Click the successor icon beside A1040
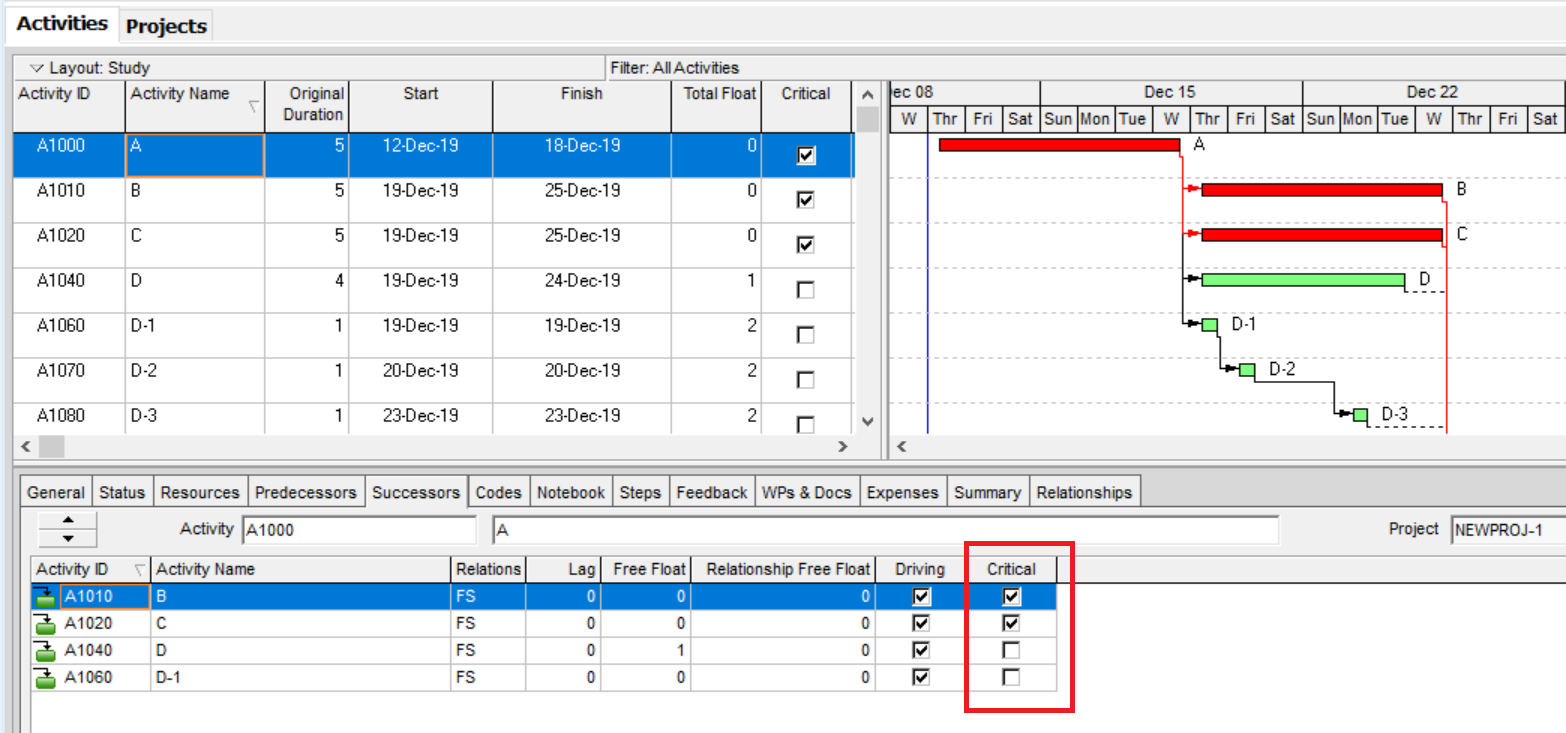1566x733 pixels. [x=46, y=651]
